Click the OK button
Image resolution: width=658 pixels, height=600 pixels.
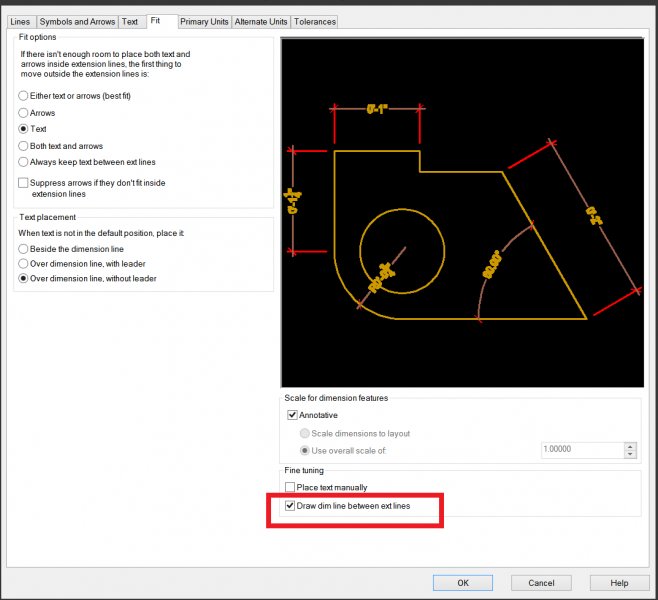(463, 583)
